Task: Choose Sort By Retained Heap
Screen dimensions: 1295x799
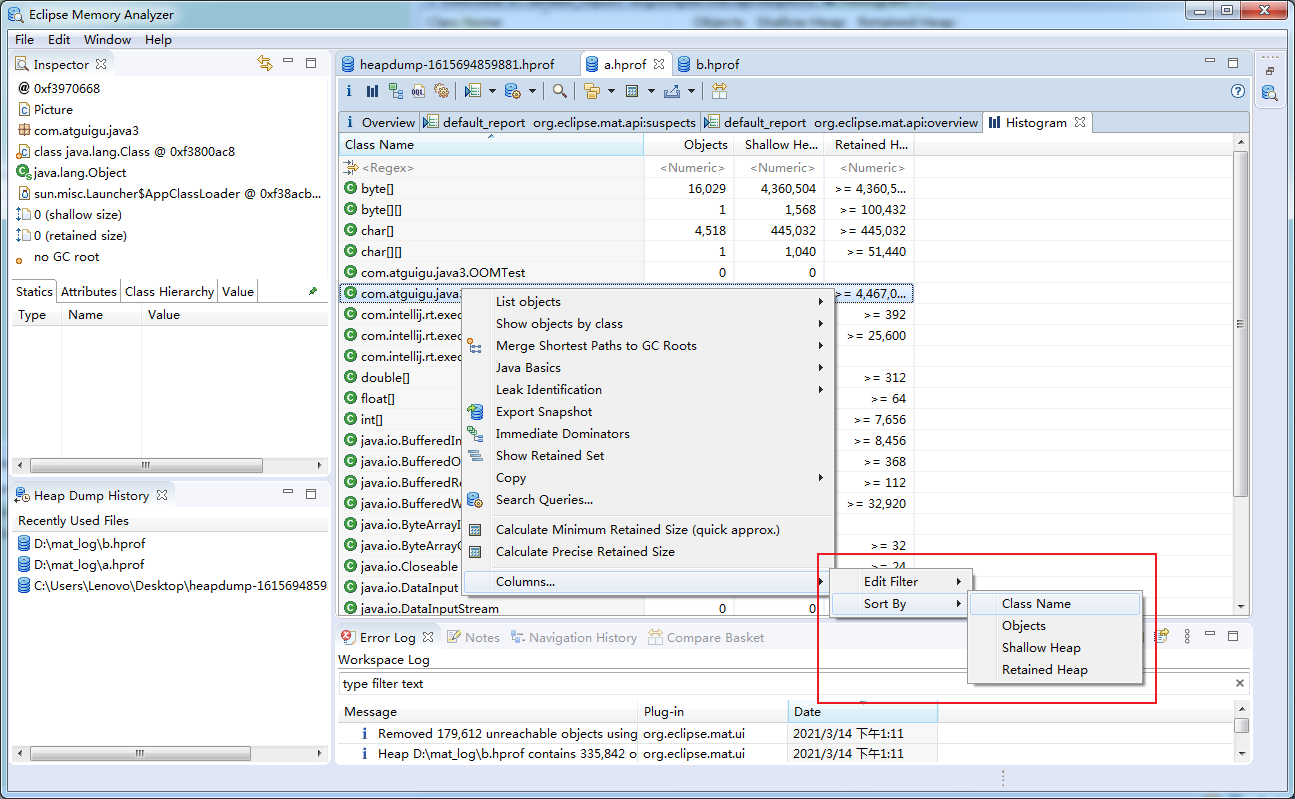Action: (x=1055, y=669)
